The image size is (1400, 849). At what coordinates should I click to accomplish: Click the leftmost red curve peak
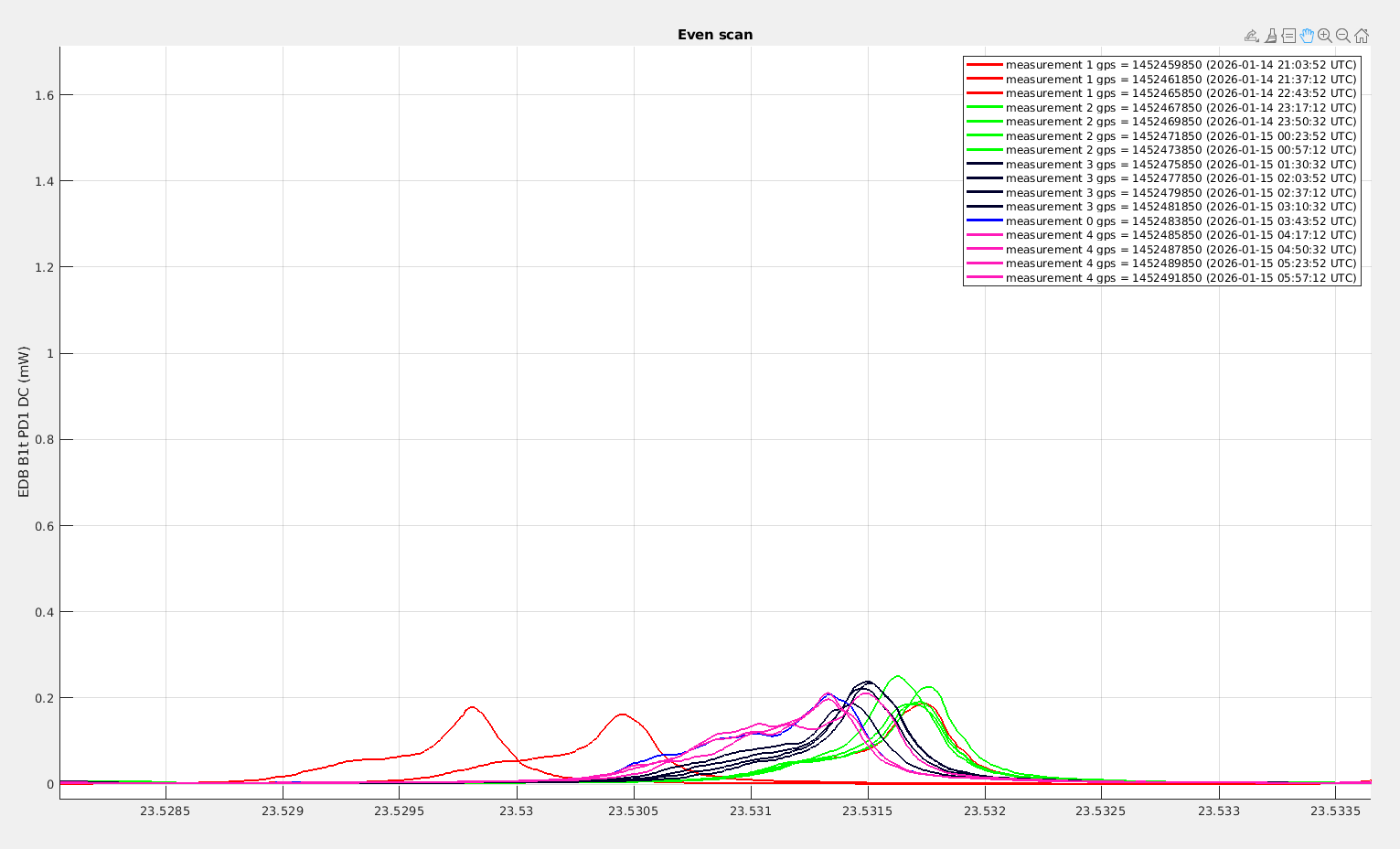(472, 707)
